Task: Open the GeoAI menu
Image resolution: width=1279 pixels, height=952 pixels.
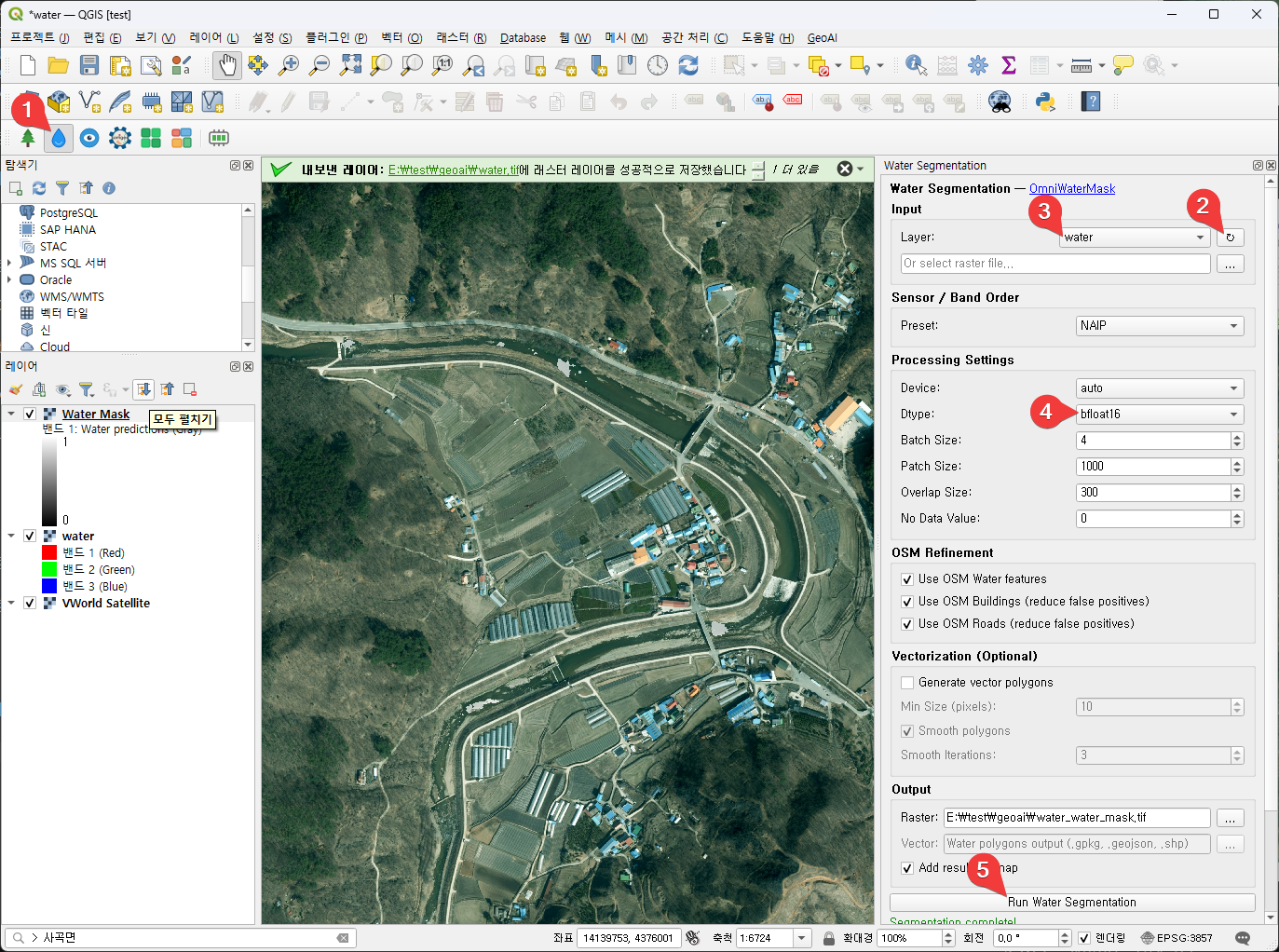Action: (x=822, y=38)
